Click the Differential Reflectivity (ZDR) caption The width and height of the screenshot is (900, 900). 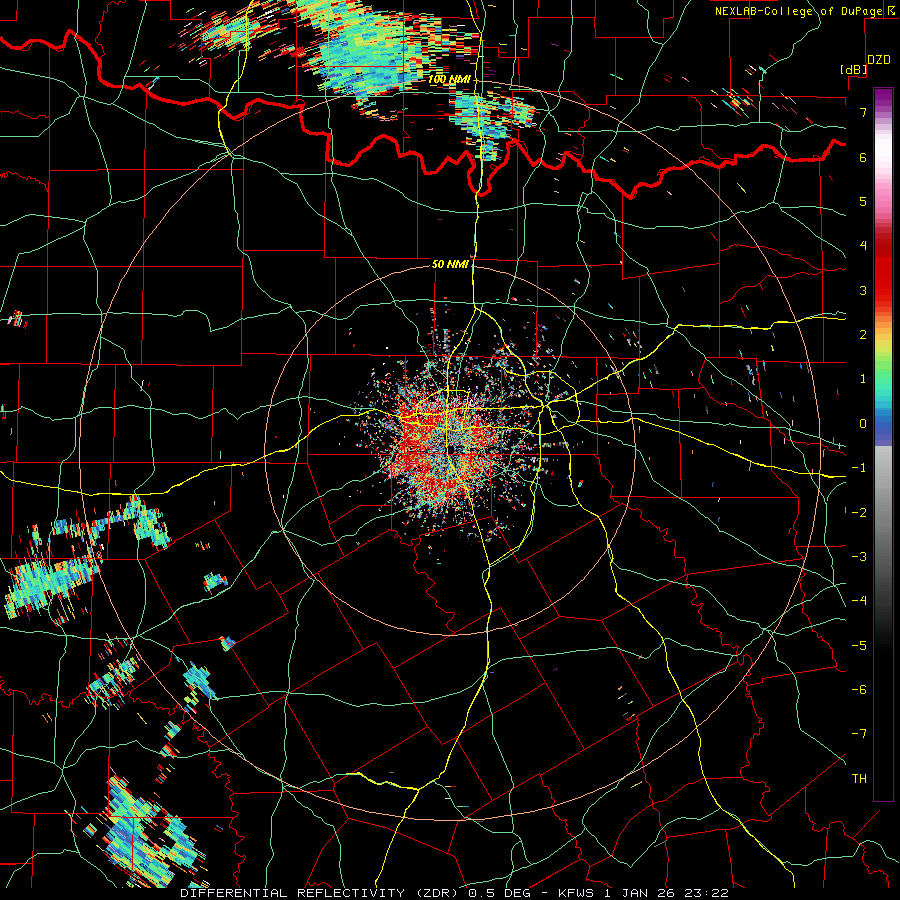321,893
